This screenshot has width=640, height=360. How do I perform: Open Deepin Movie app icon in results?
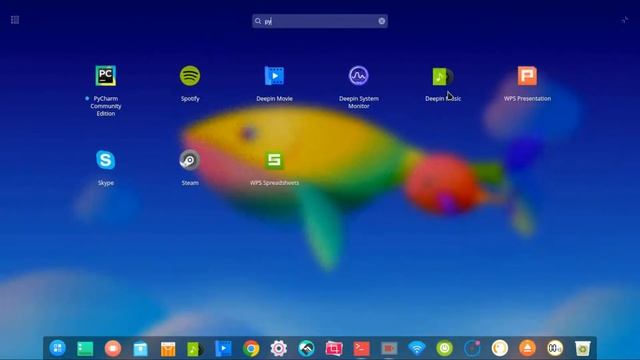pyautogui.click(x=274, y=76)
